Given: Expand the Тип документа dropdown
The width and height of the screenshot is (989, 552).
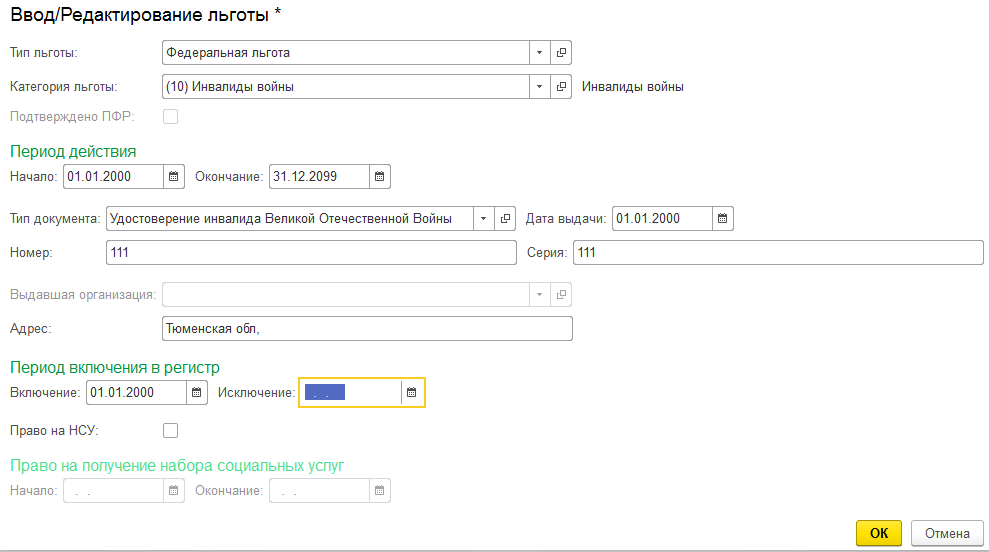Looking at the screenshot, I should point(484,219).
